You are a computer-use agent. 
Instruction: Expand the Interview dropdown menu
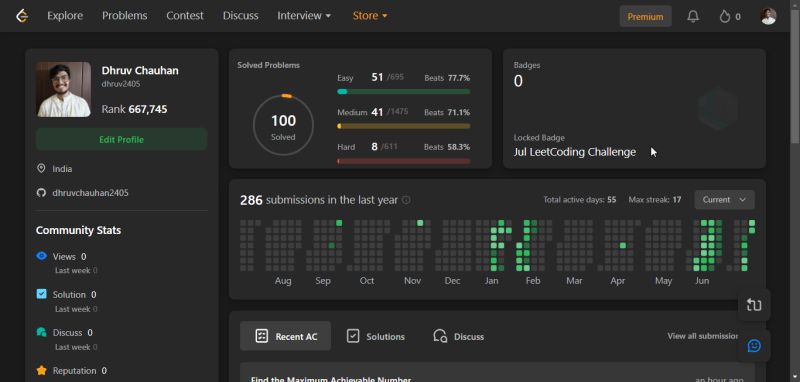(304, 16)
